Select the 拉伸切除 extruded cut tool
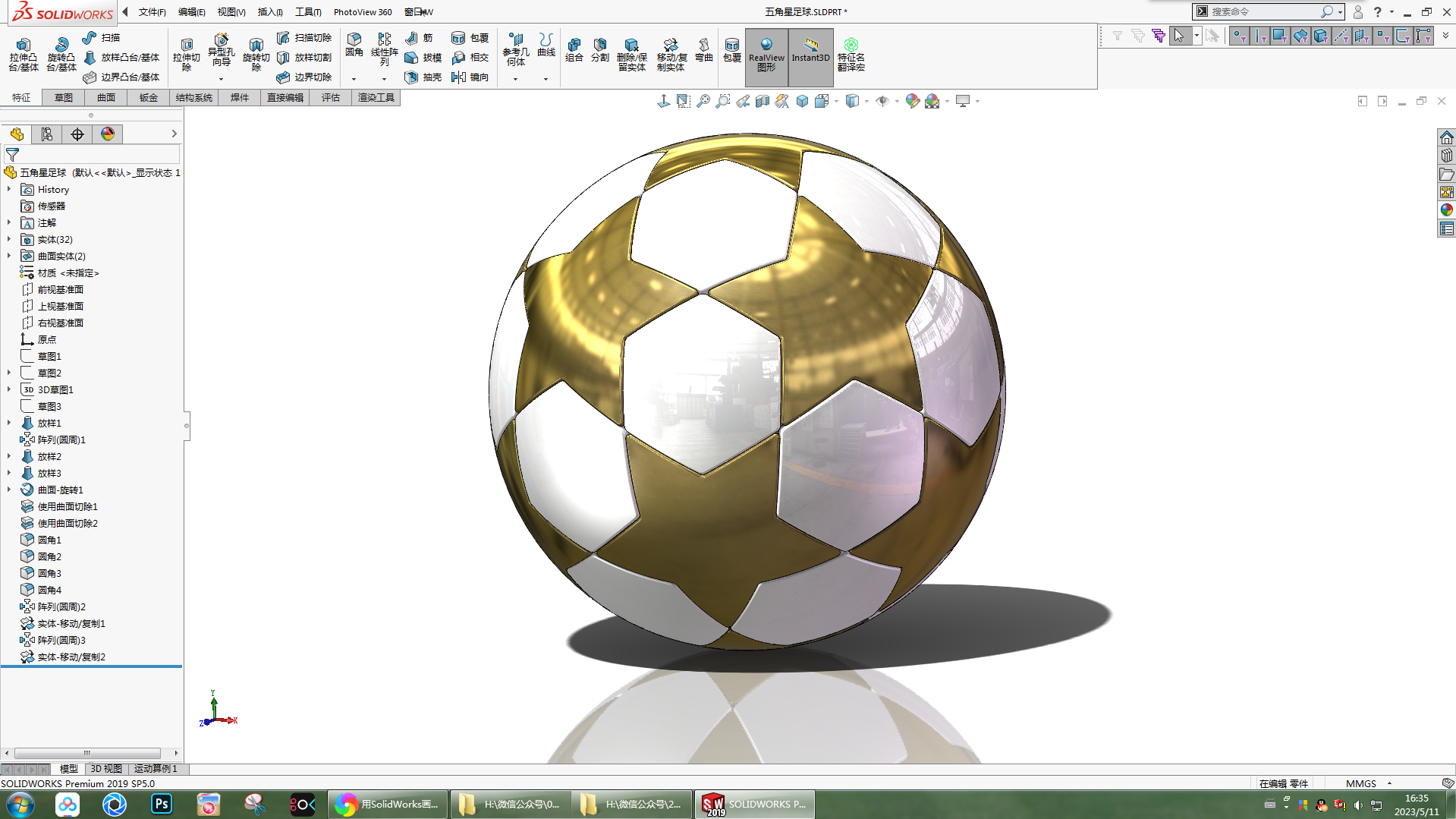The height and width of the screenshot is (819, 1456). [x=186, y=54]
